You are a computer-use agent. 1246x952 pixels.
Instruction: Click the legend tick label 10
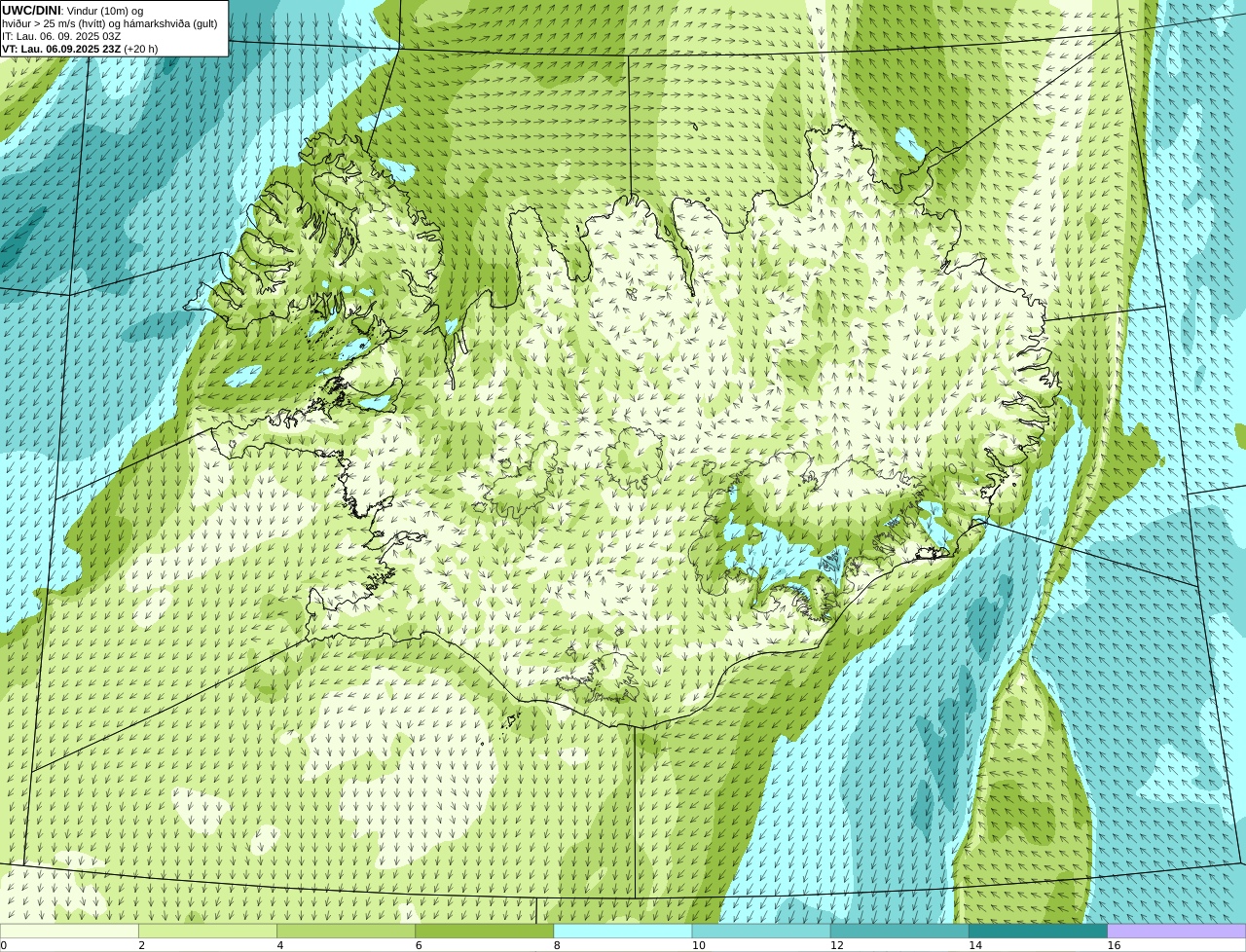click(x=699, y=945)
